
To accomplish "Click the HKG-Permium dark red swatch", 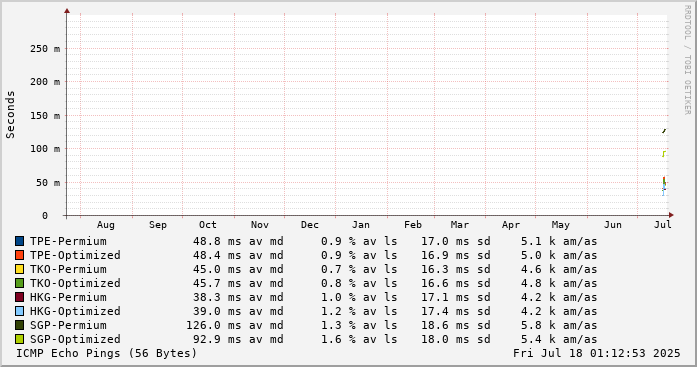I will coord(20,297).
